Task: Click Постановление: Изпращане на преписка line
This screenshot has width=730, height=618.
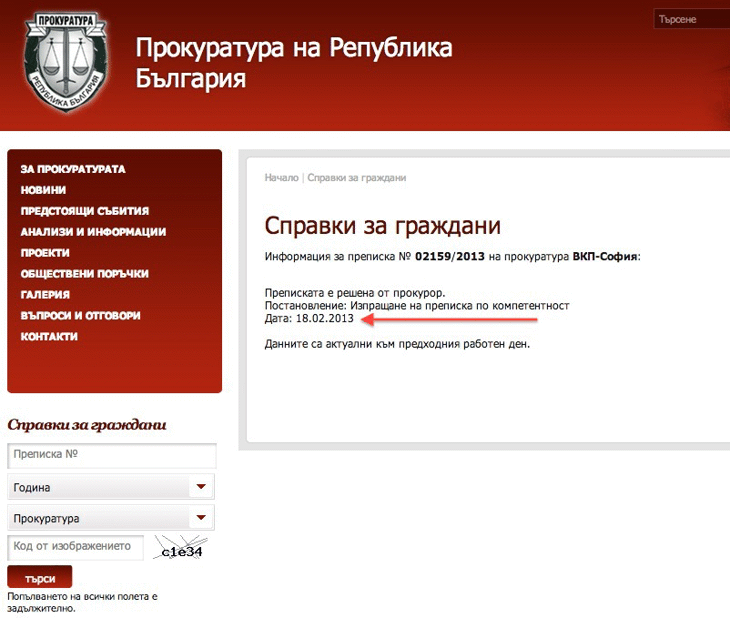Action: (x=417, y=306)
